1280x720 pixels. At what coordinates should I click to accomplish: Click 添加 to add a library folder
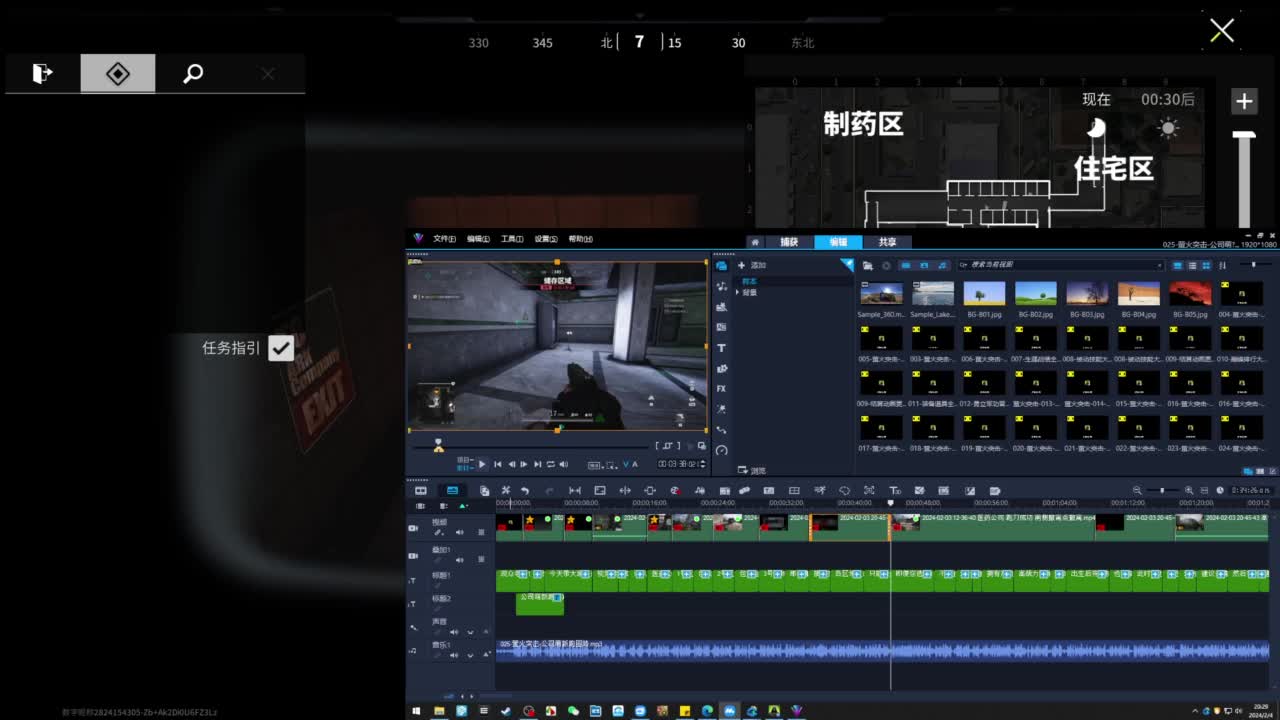coord(752,266)
